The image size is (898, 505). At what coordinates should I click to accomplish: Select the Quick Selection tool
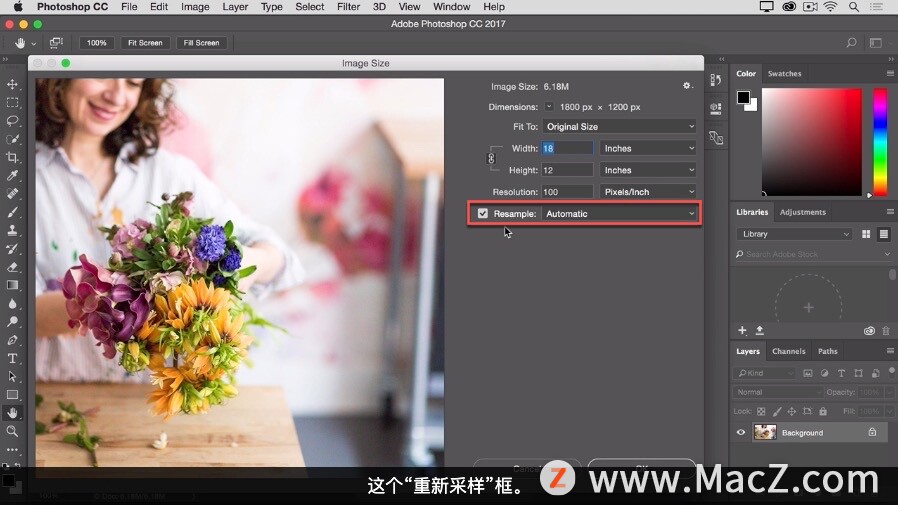click(x=12, y=139)
